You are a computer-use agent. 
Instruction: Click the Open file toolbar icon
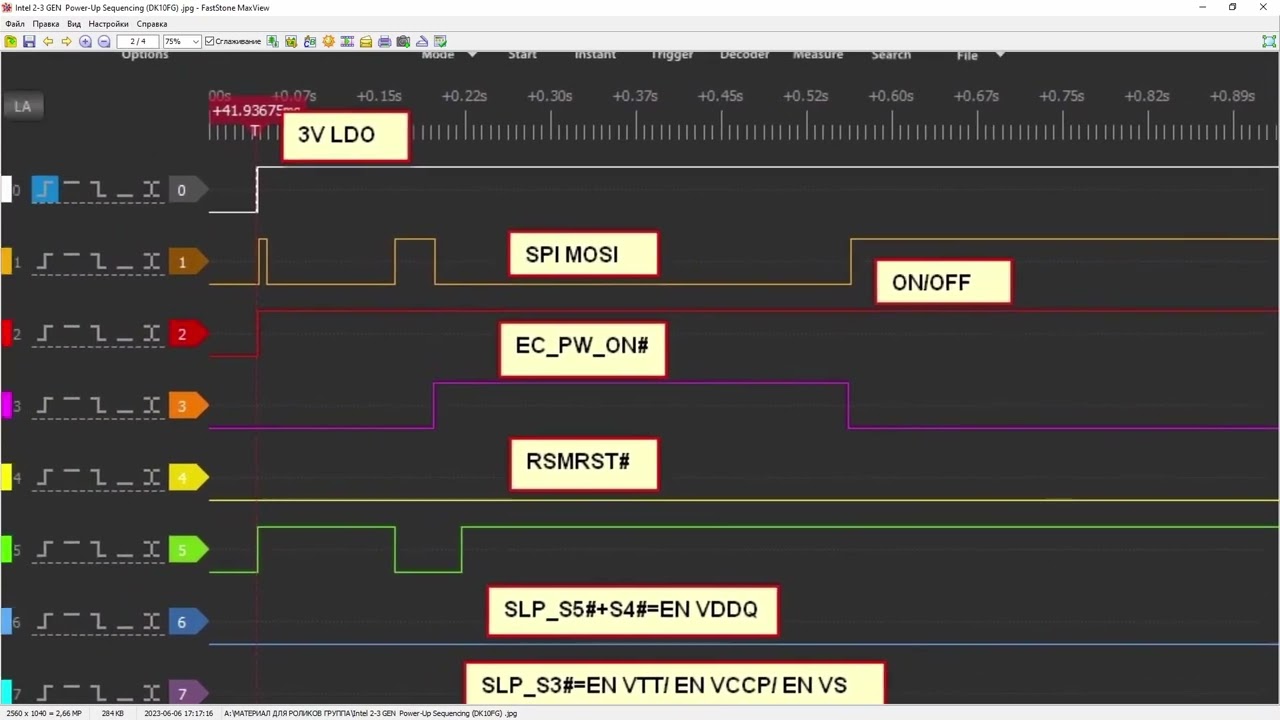11,41
